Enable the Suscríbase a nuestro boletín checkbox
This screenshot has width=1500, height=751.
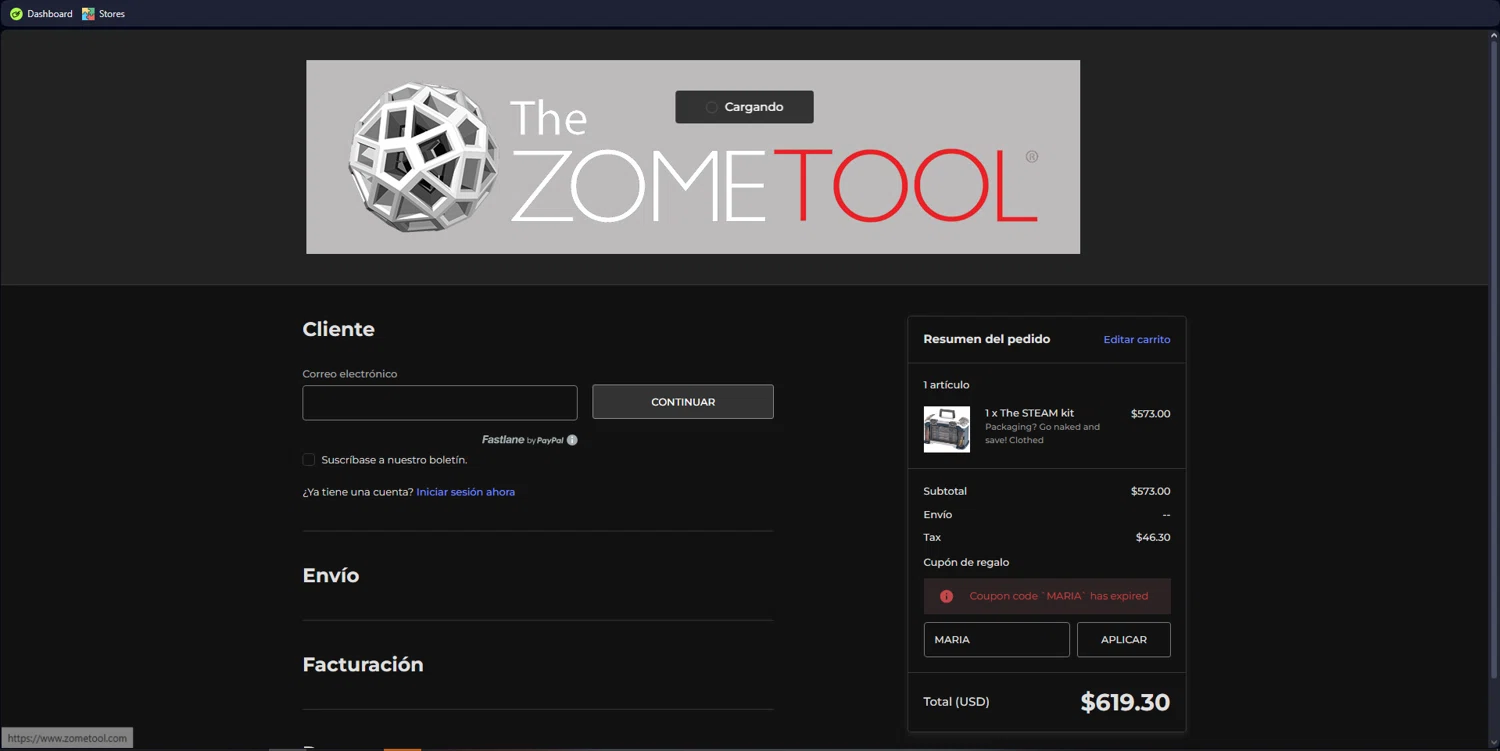(x=309, y=460)
